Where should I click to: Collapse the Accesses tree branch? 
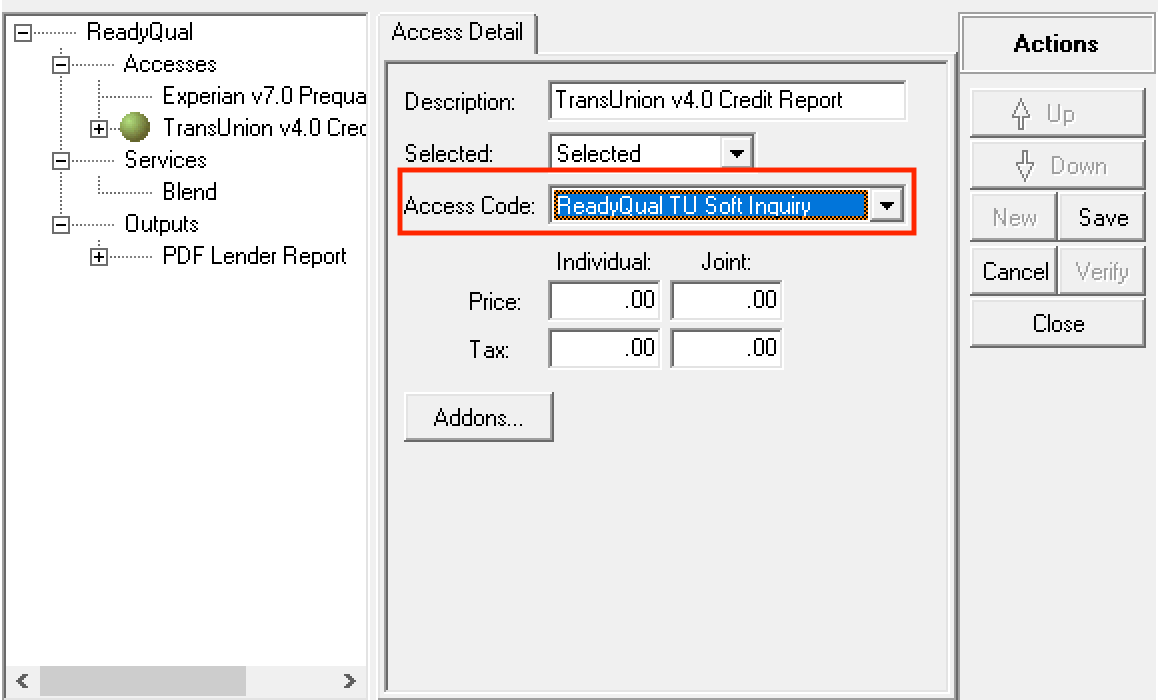[61, 65]
